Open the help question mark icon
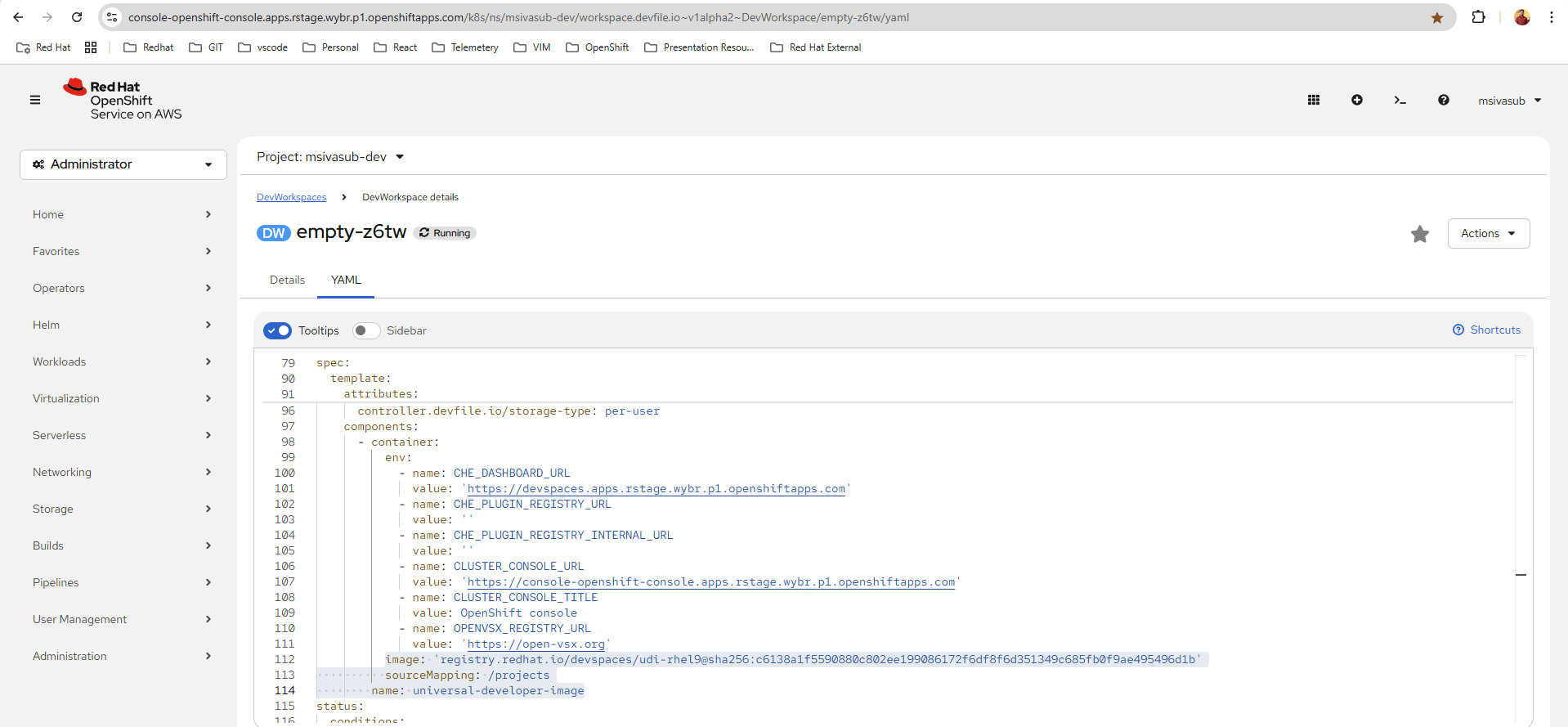Image resolution: width=1568 pixels, height=727 pixels. [x=1444, y=100]
